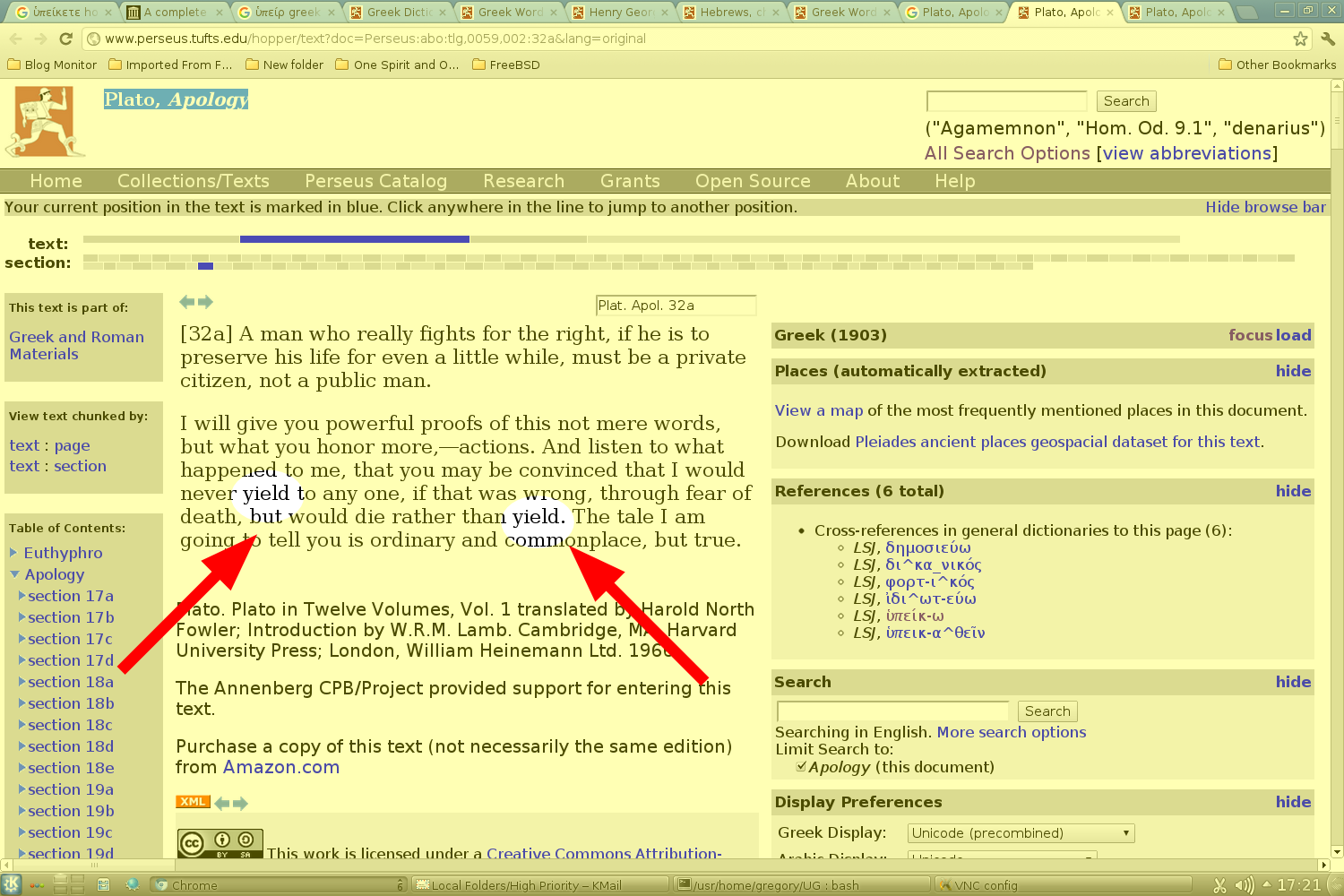This screenshot has width=1344, height=896.
Task: Click the orange XML icon
Action: click(x=193, y=802)
